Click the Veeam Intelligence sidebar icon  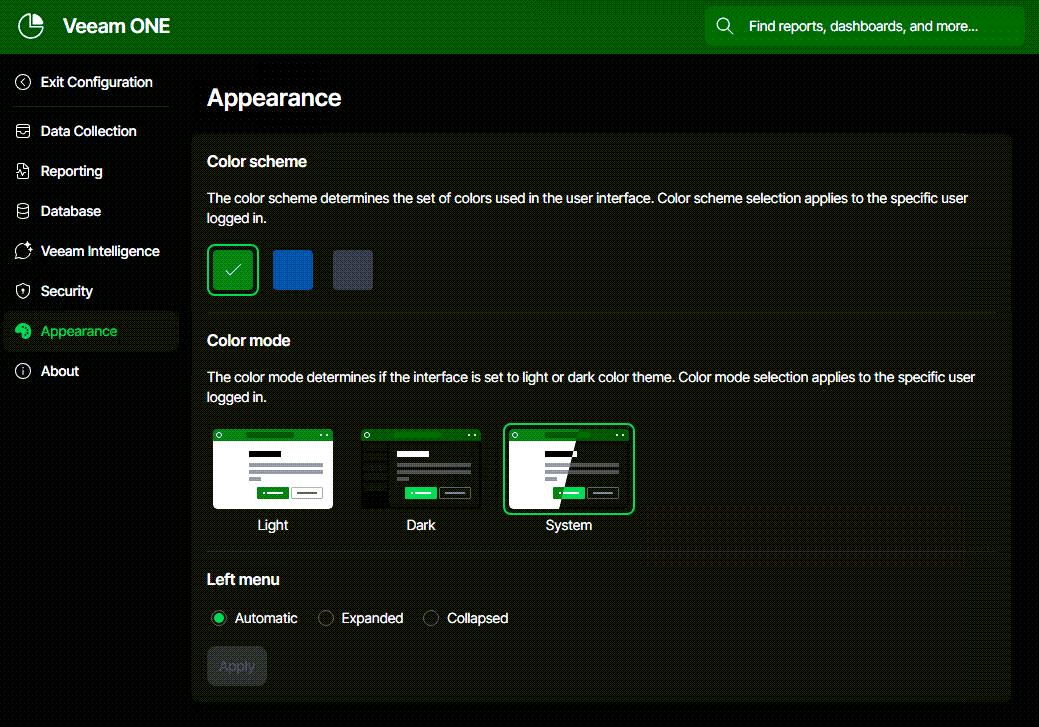click(x=23, y=251)
